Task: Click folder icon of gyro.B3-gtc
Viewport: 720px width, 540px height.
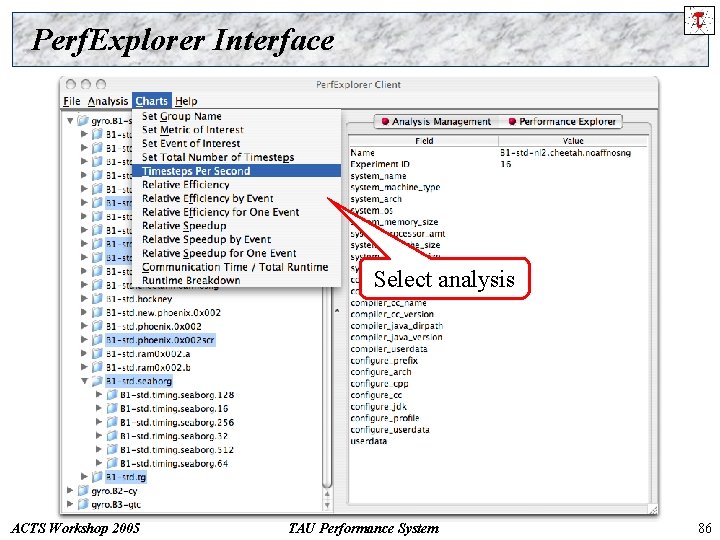Action: coord(83,504)
